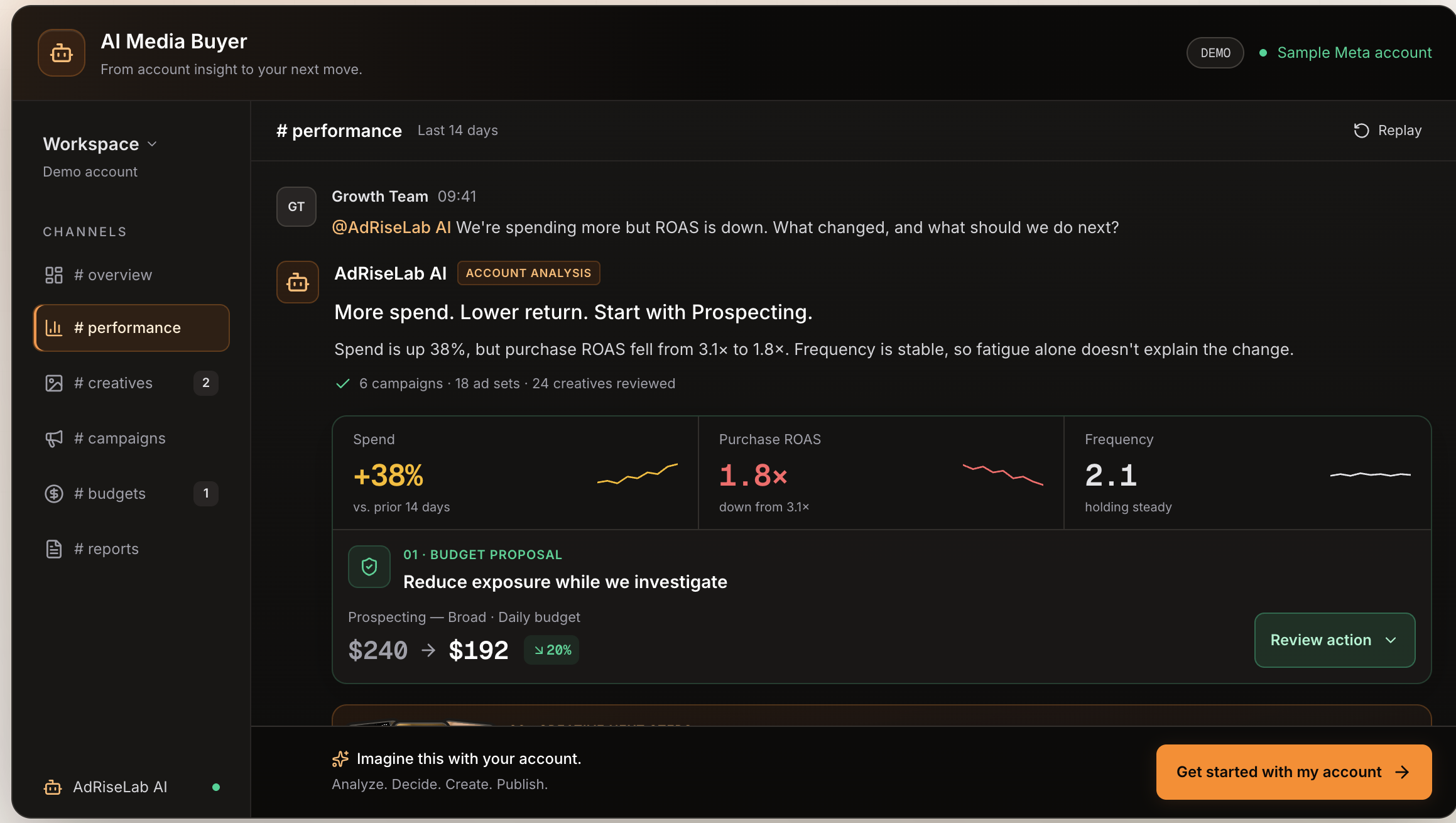Click the budgets unread badge 1
Image resolution: width=1456 pixels, height=823 pixels.
206,494
